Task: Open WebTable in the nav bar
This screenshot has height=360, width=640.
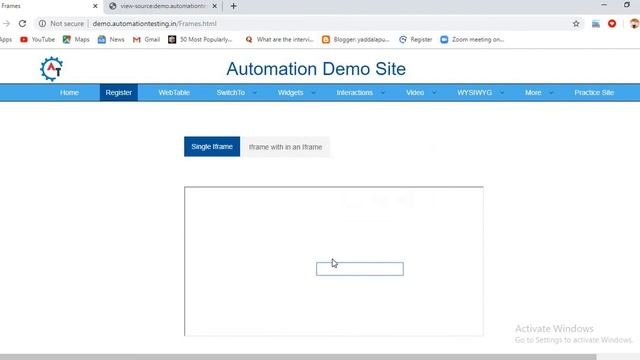Action: (174, 93)
